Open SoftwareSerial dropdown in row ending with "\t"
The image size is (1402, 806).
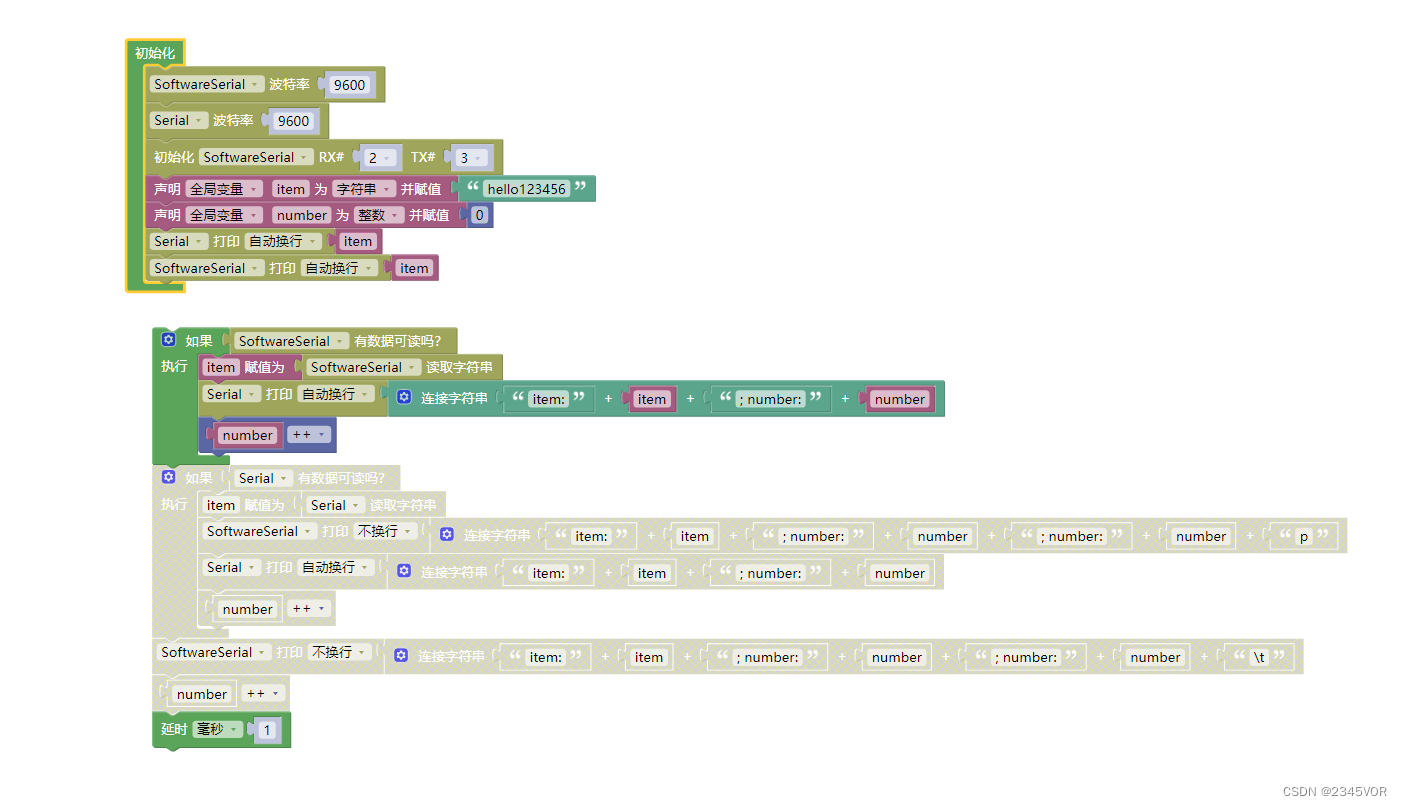214,652
